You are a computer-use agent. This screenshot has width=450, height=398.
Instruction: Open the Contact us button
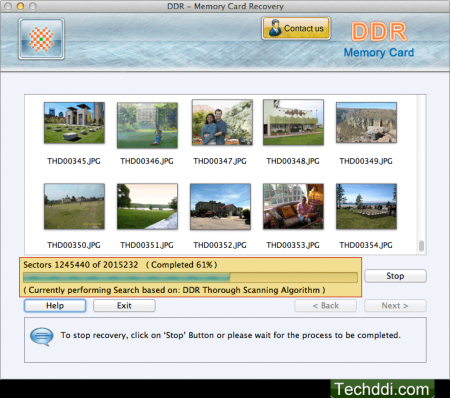coord(296,28)
